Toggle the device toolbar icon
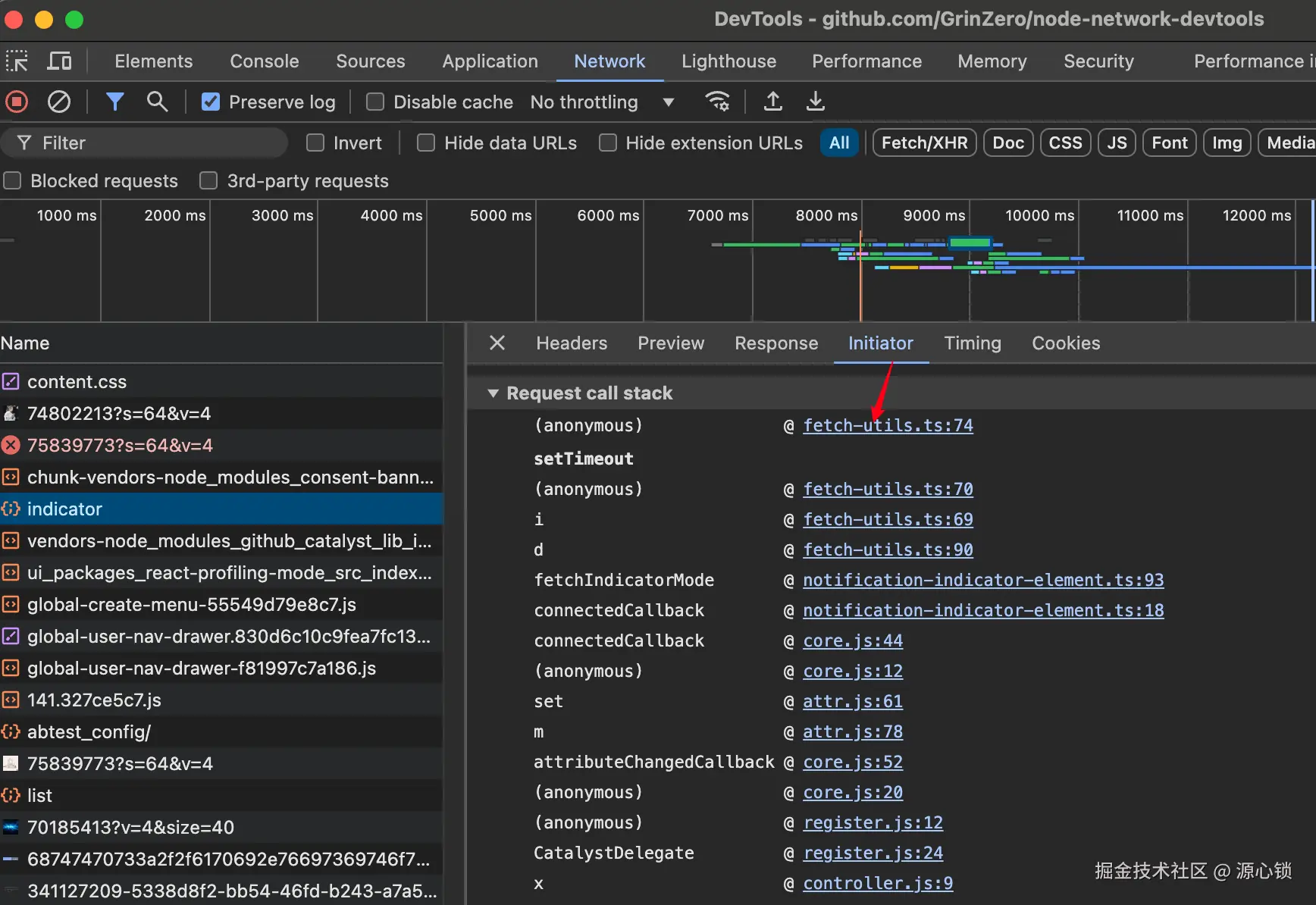 pyautogui.click(x=59, y=61)
